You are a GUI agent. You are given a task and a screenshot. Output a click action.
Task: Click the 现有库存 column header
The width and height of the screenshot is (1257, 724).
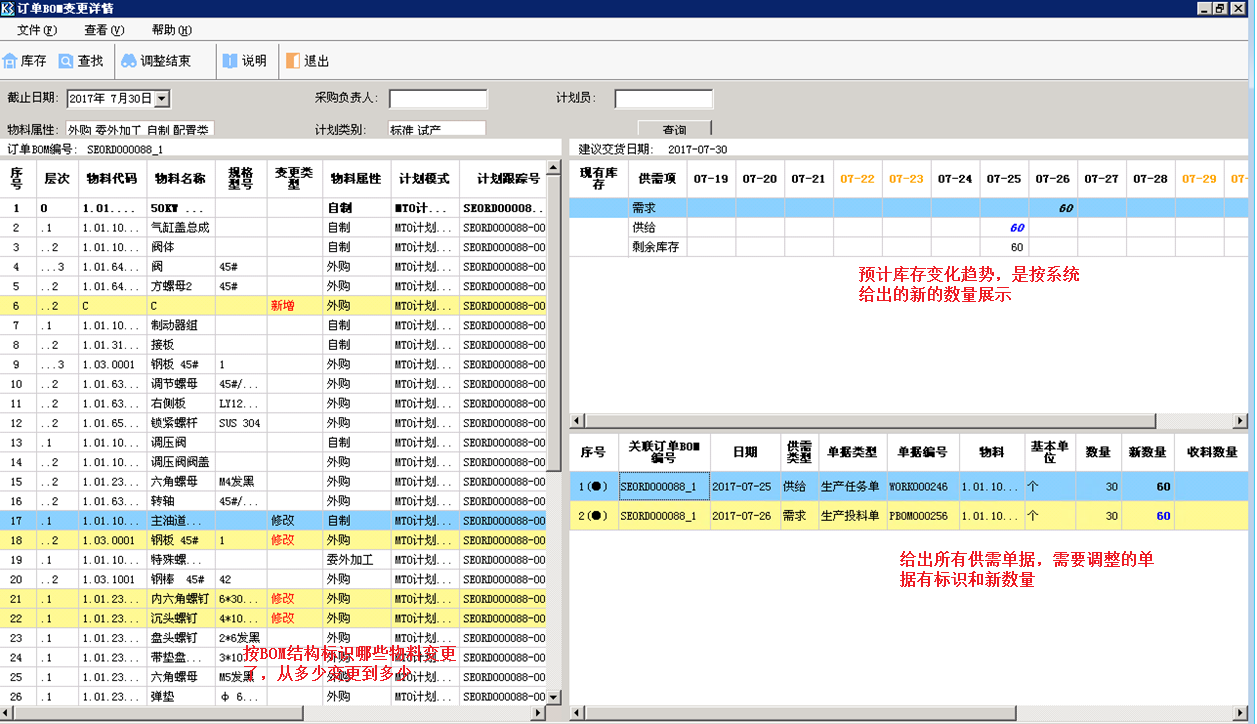pyautogui.click(x=599, y=179)
